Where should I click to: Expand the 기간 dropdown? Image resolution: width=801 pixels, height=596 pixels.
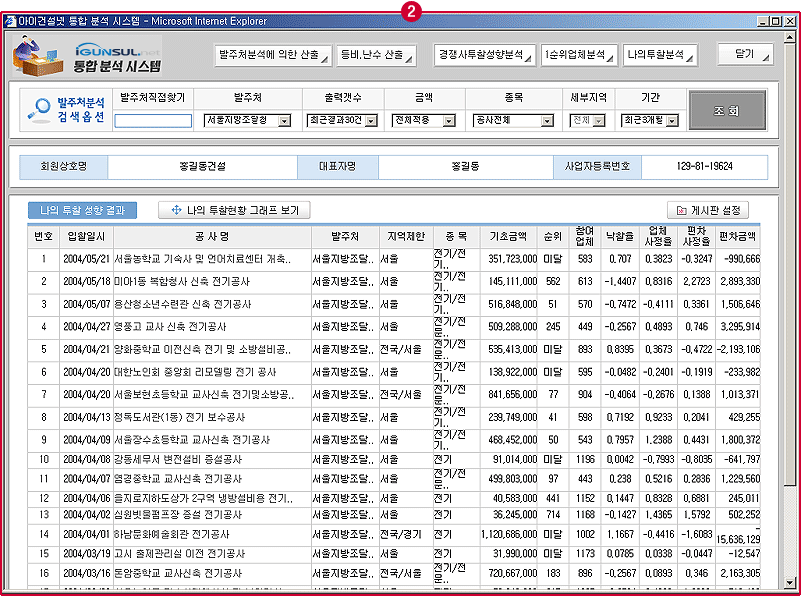[650, 121]
